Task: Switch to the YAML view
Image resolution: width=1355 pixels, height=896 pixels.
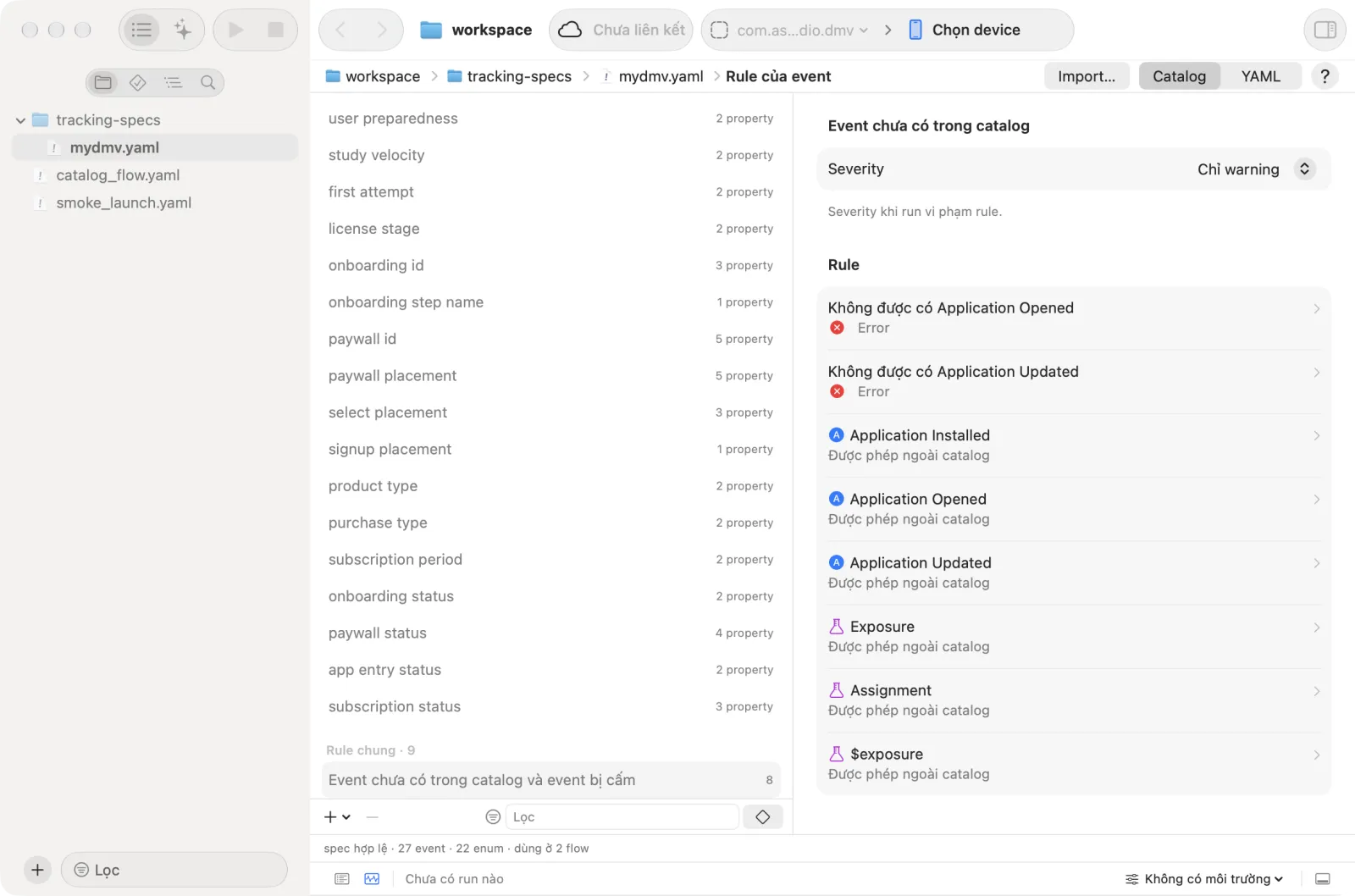Action: pyautogui.click(x=1260, y=76)
